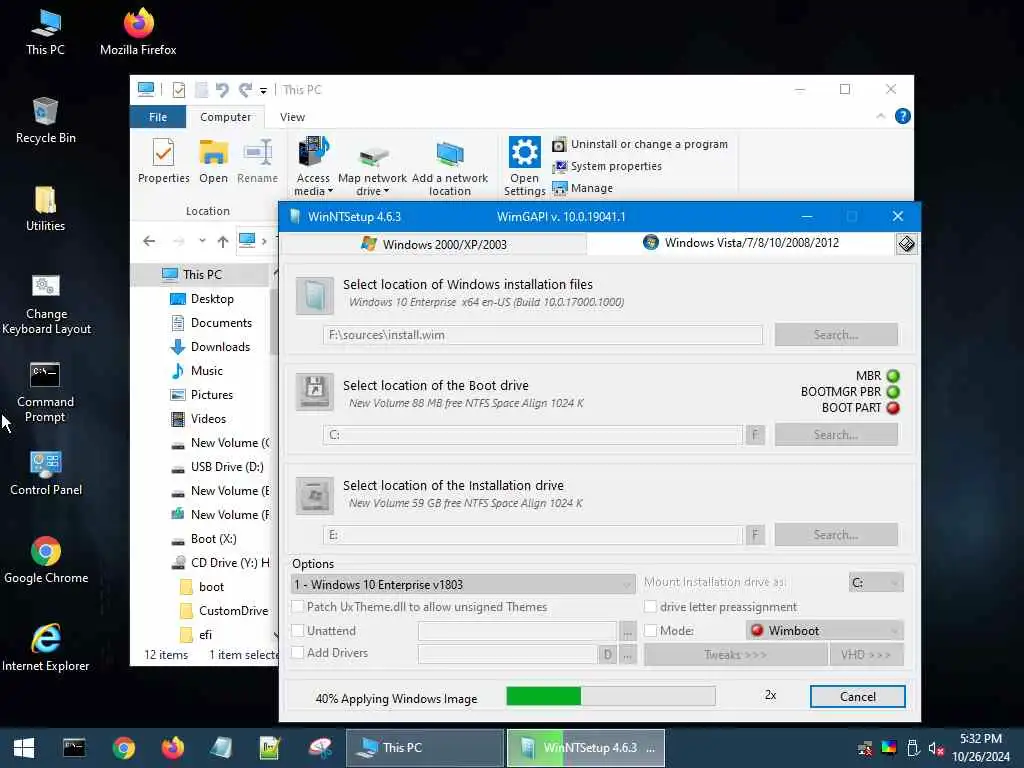Open the Windows 10 Enterprise v1803 edition dropdown
The image size is (1024, 768).
tap(463, 584)
